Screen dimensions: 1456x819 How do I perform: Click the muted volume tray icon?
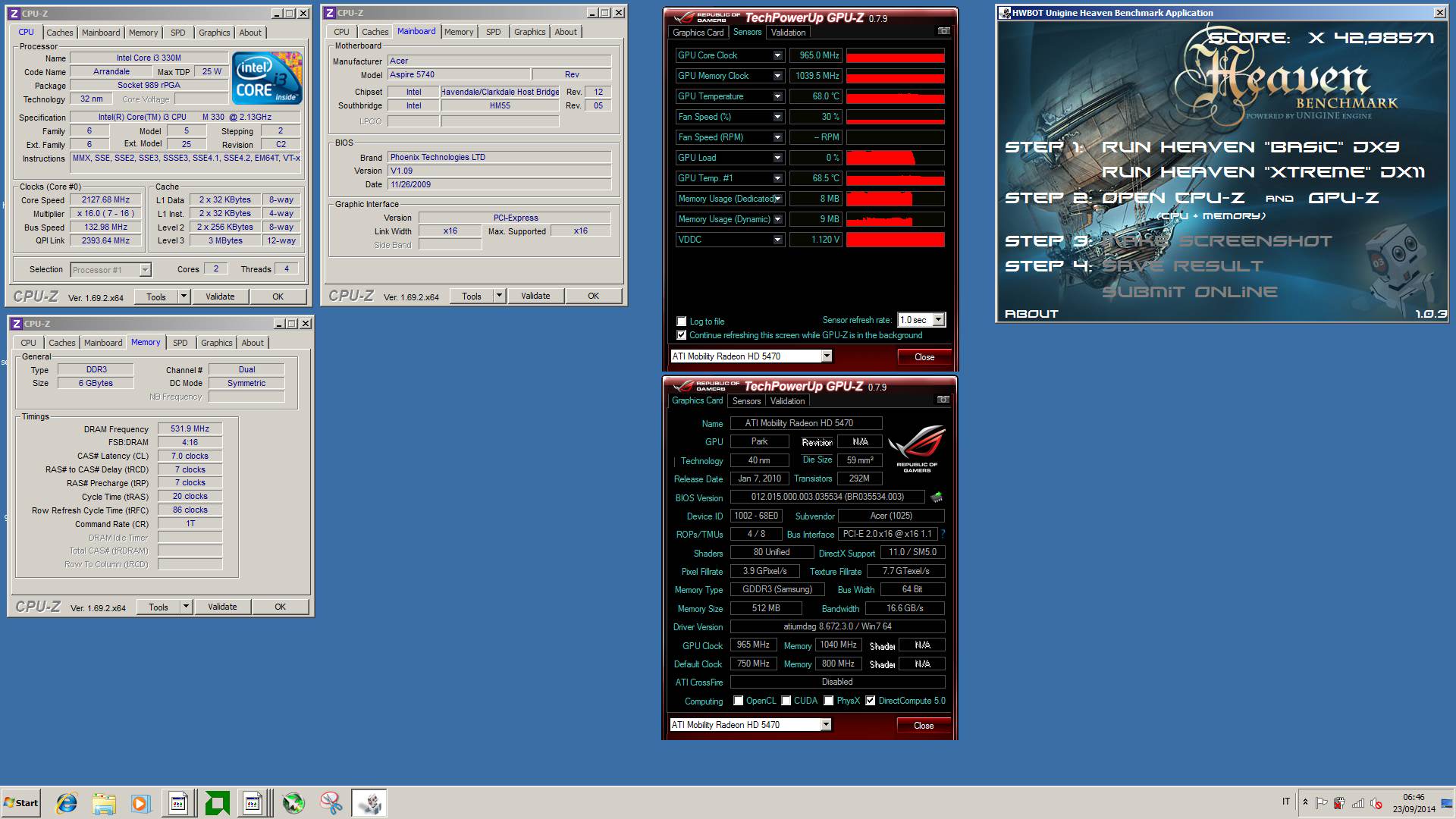click(x=1376, y=803)
